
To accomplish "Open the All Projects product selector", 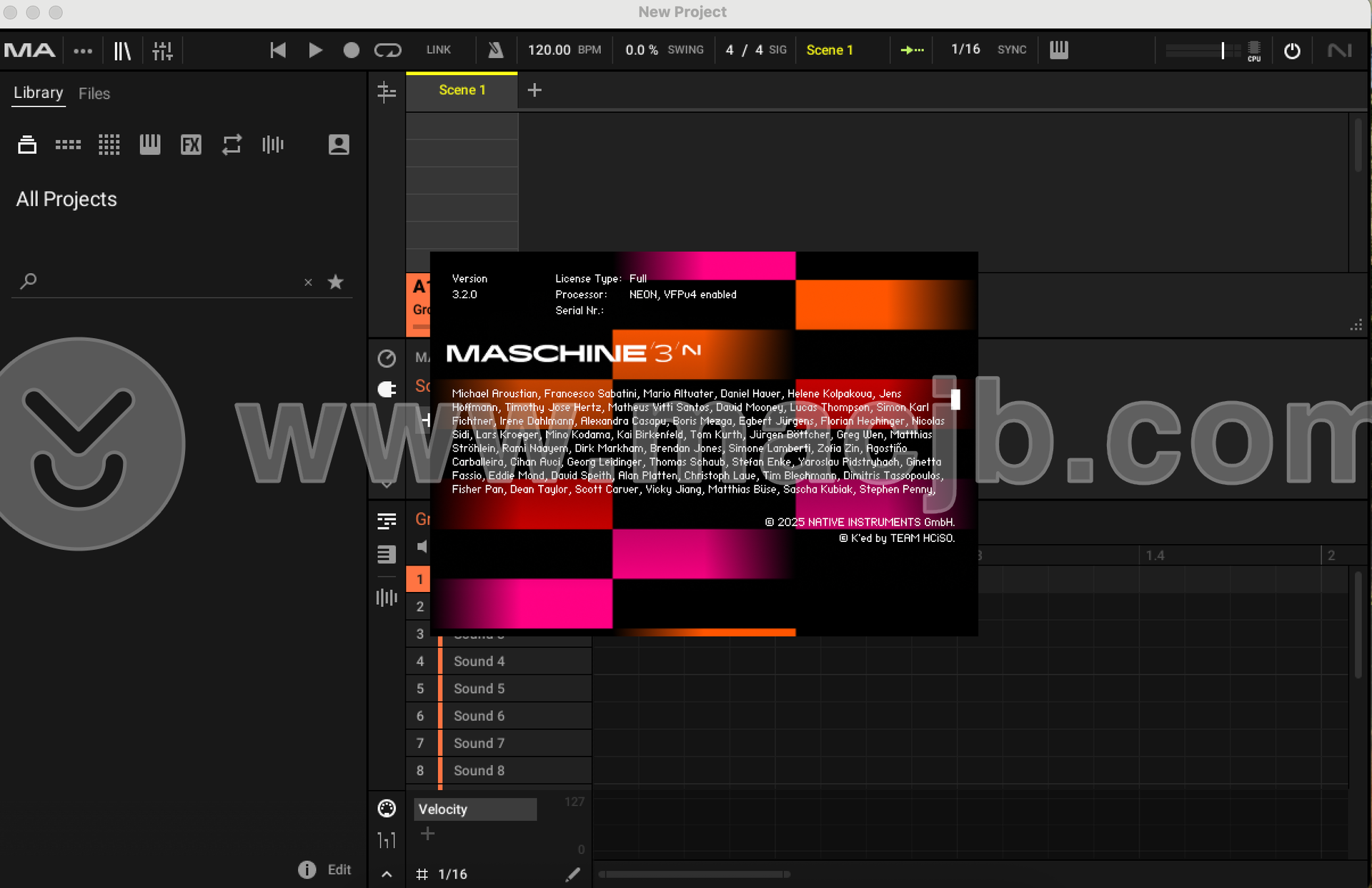I will click(x=66, y=199).
